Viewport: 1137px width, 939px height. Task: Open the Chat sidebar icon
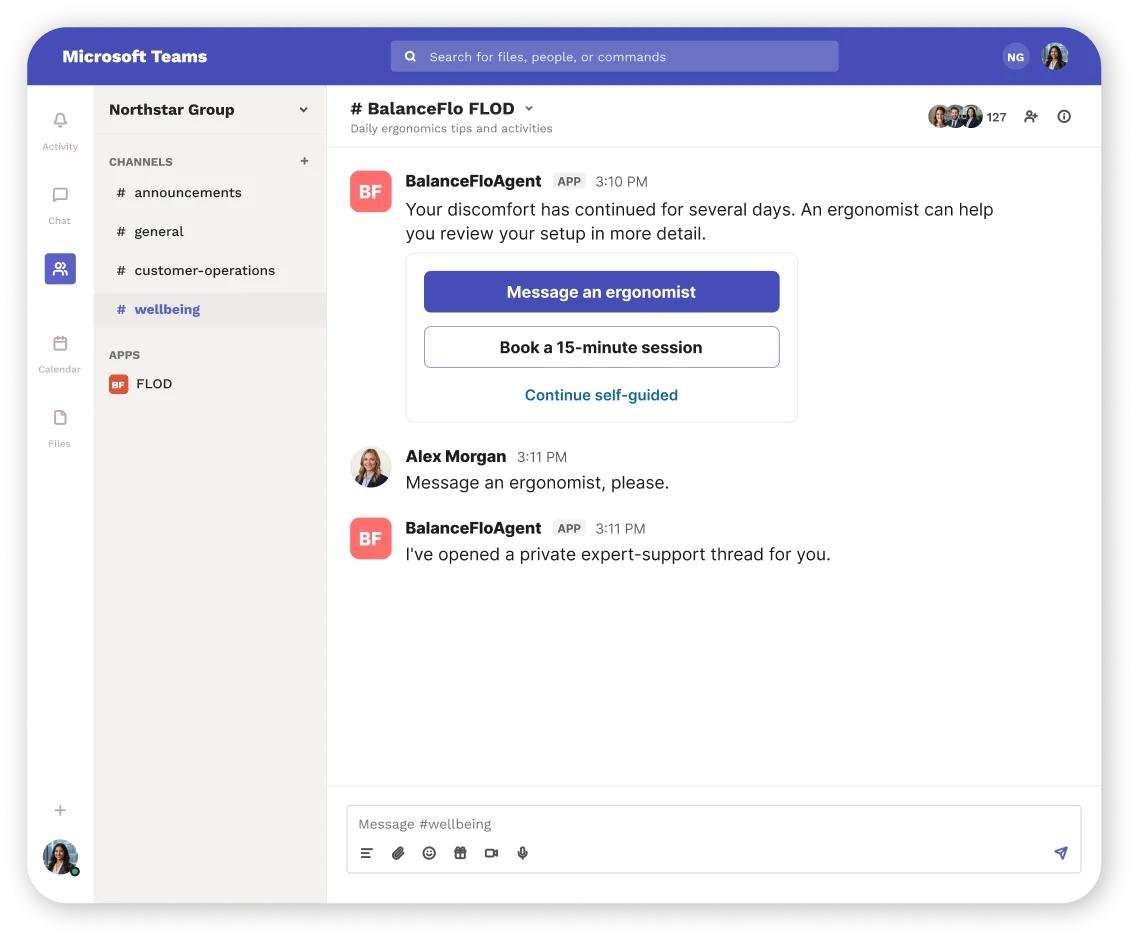60,195
